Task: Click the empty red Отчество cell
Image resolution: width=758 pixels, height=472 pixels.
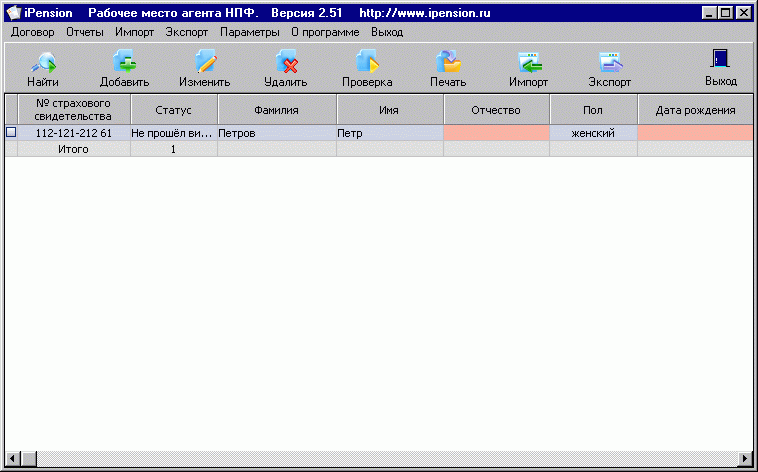Action: [496, 133]
